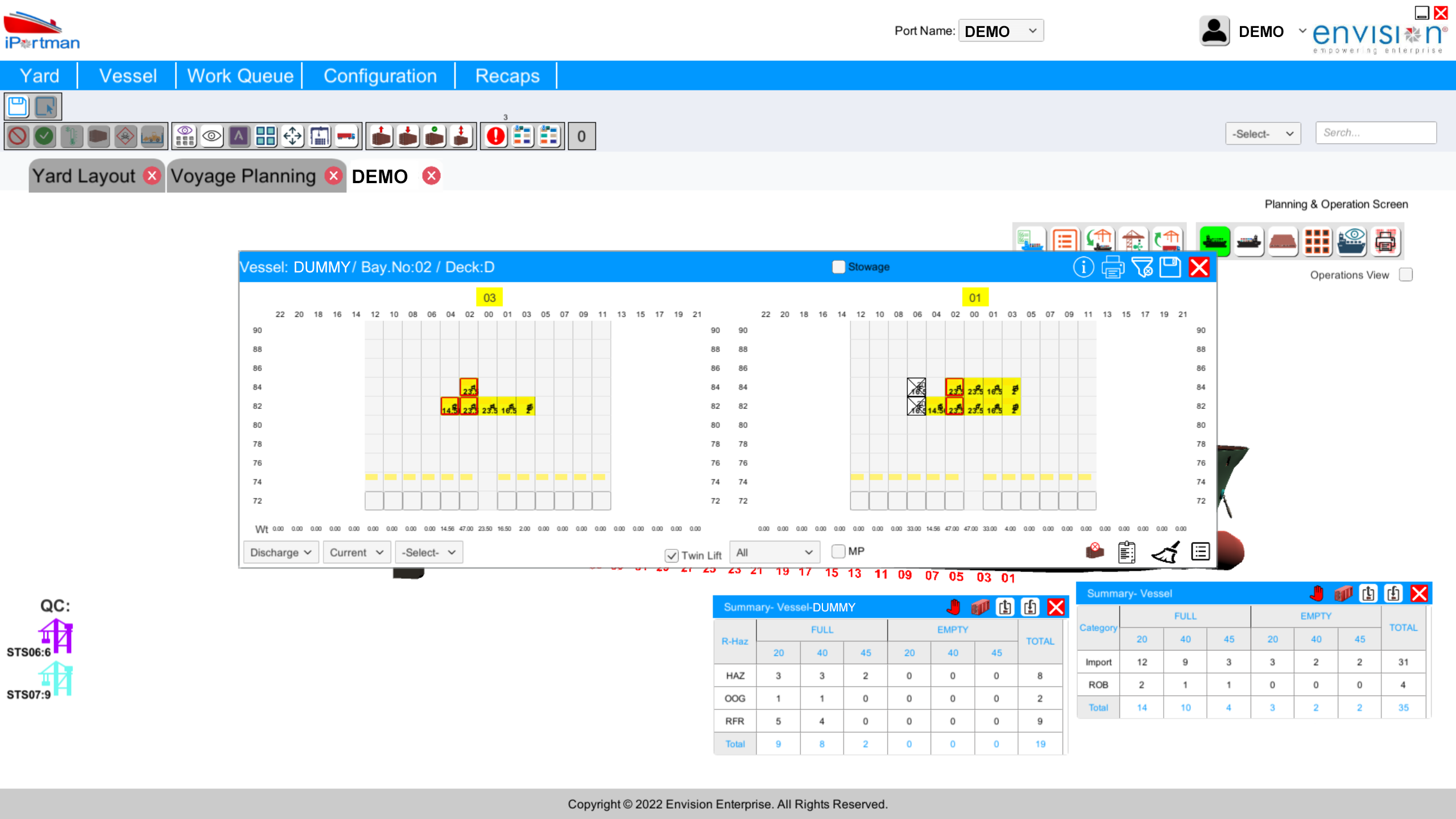Image resolution: width=1456 pixels, height=819 pixels.
Task: Click the clear filter funnel icon
Action: [x=1141, y=267]
